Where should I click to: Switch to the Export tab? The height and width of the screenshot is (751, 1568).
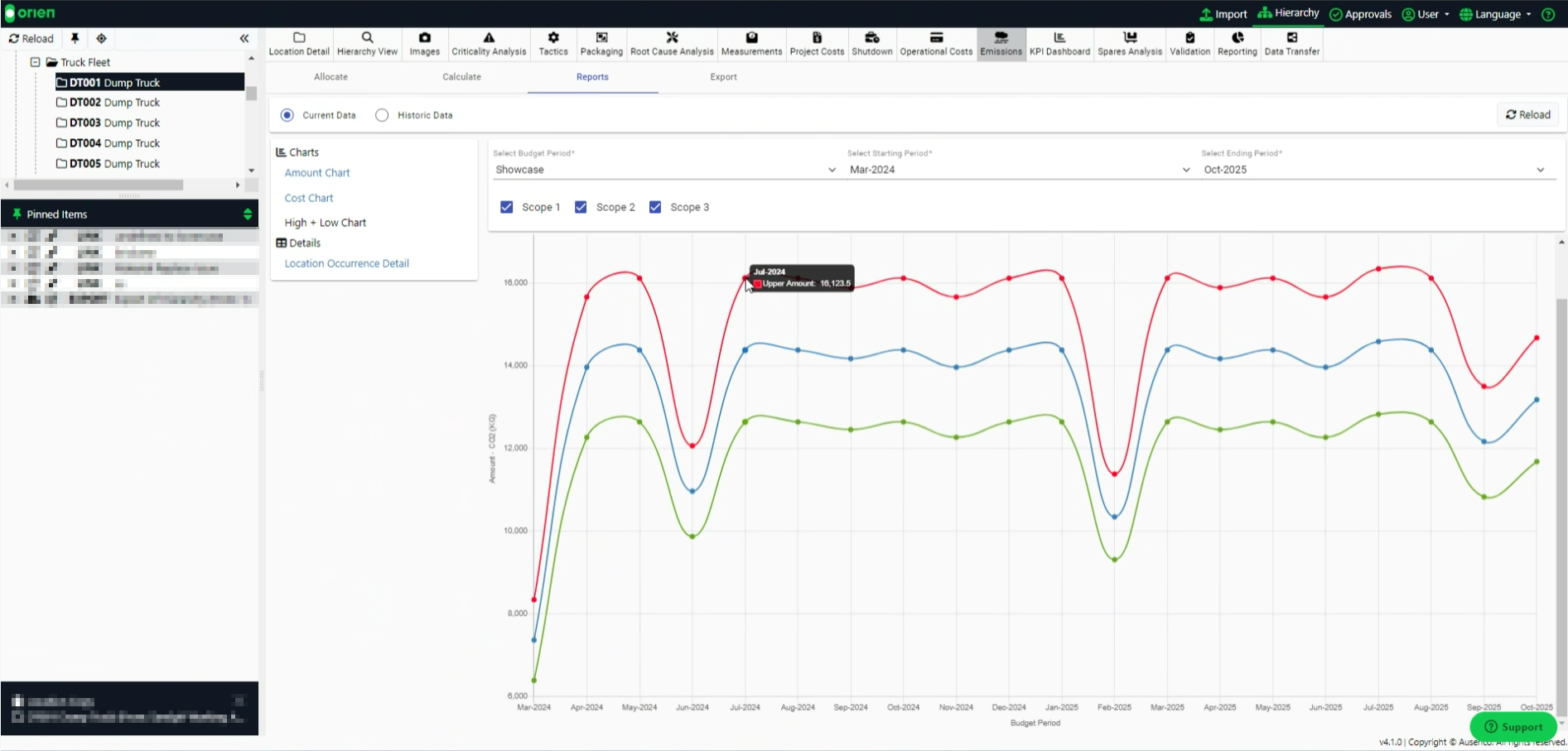coord(723,77)
